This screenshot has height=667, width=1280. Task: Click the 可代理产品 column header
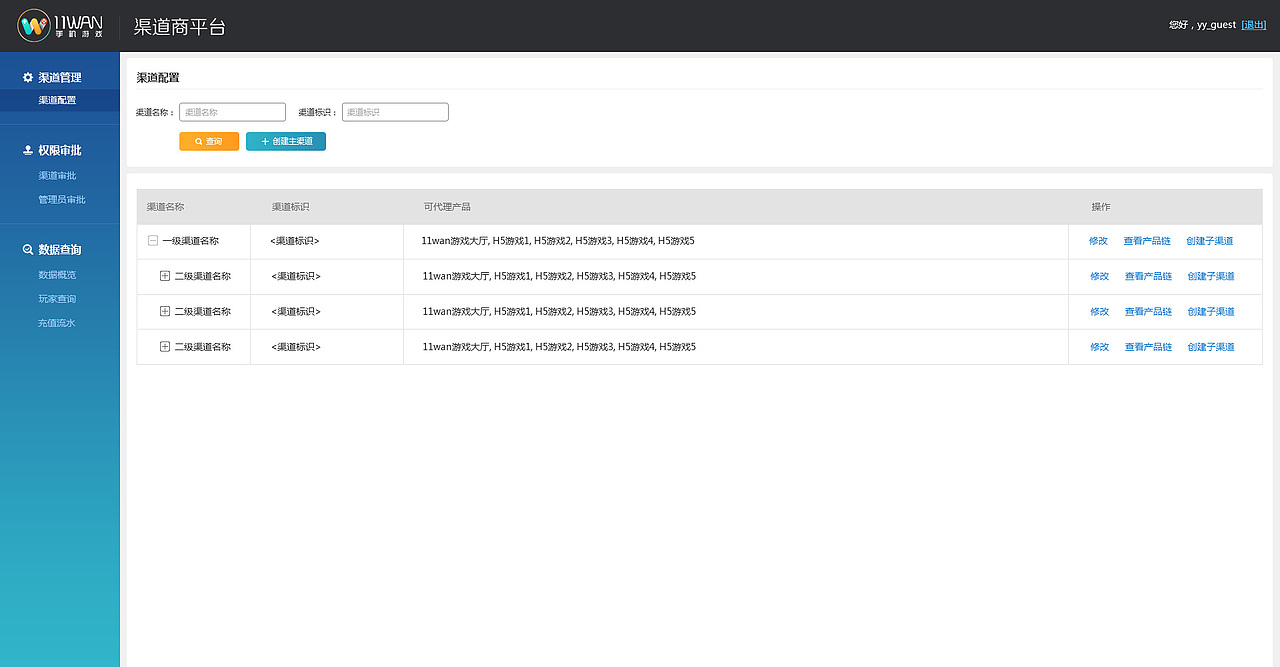(447, 207)
